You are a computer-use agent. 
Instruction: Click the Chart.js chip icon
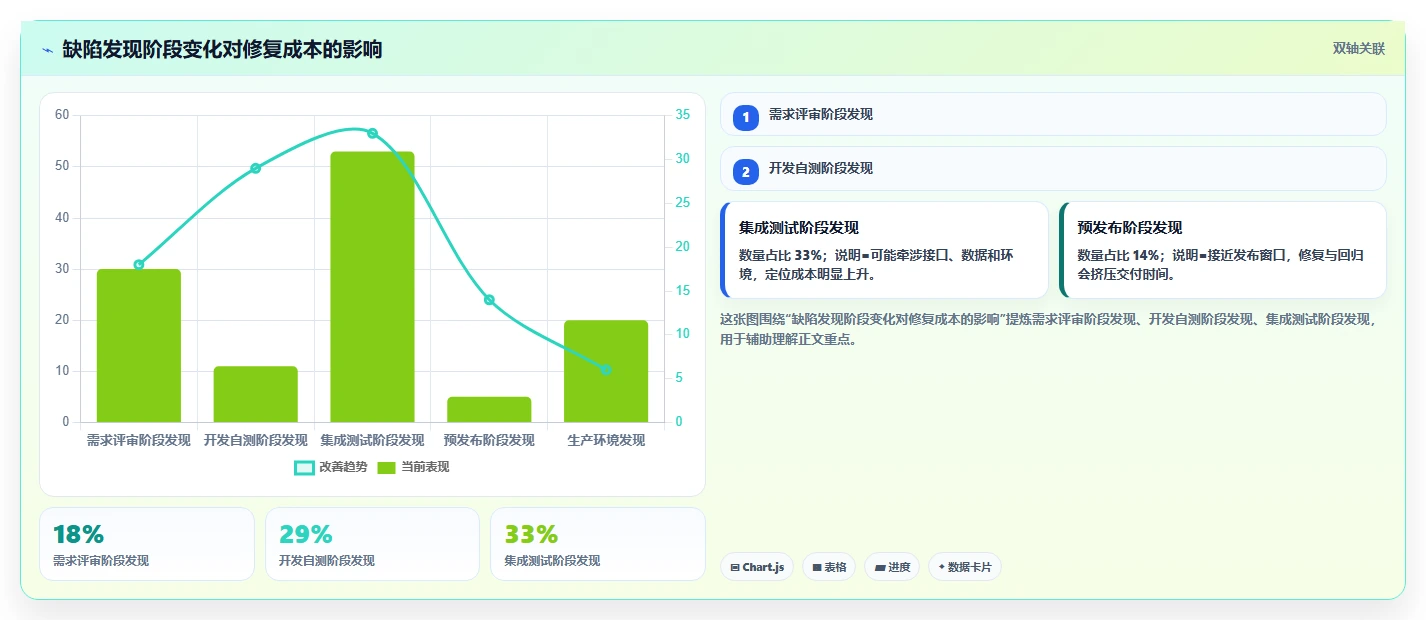(x=735, y=567)
